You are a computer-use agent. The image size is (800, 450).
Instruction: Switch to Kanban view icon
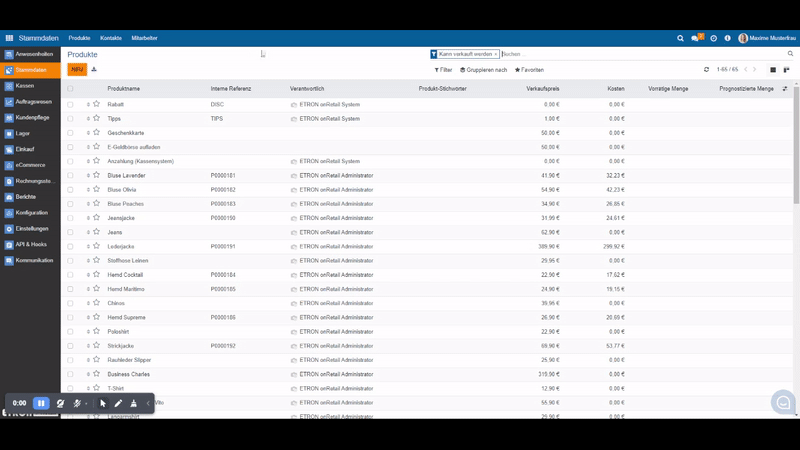tap(786, 70)
